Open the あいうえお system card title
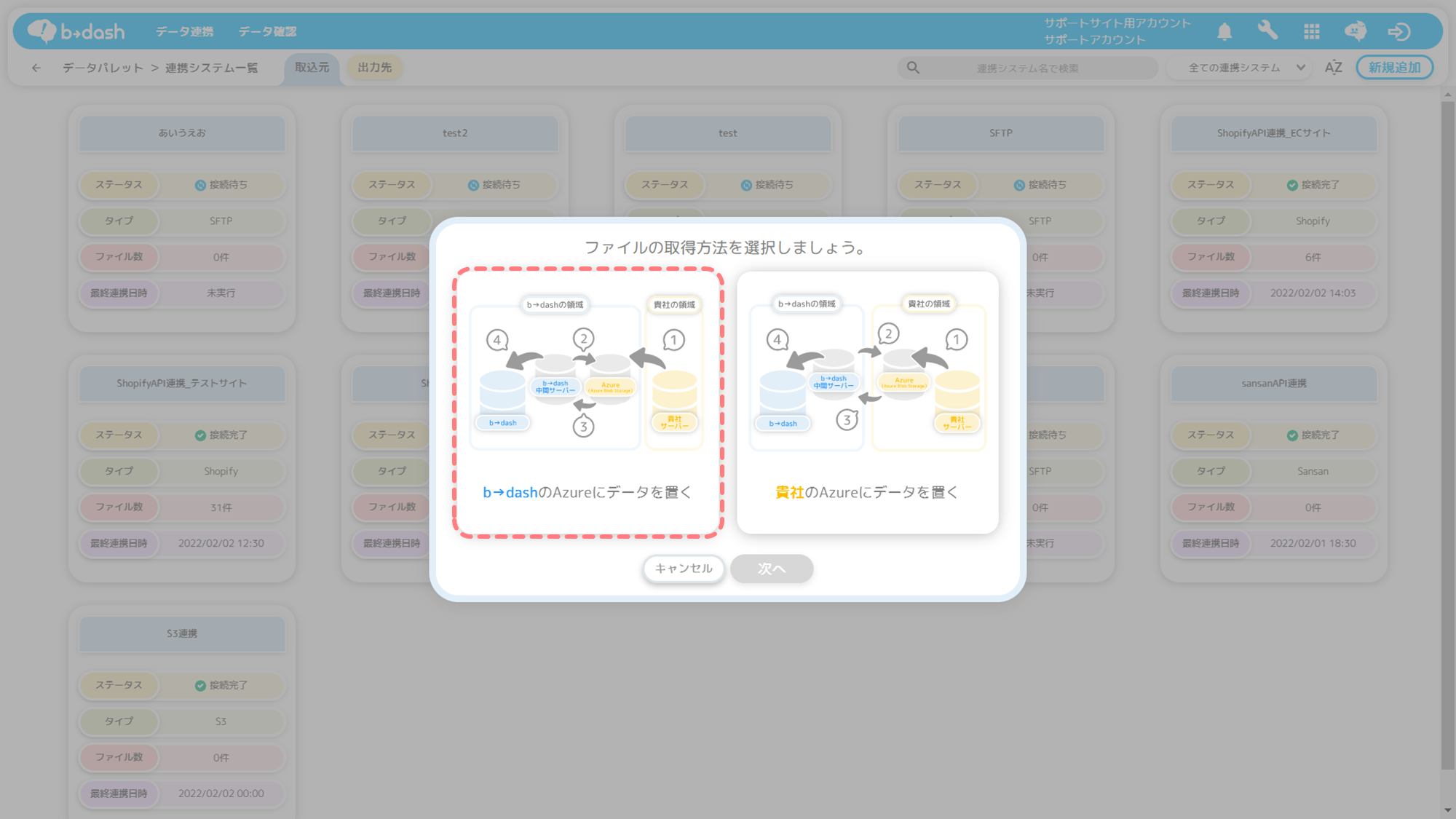Screen dimensions: 1456x819 [x=182, y=133]
